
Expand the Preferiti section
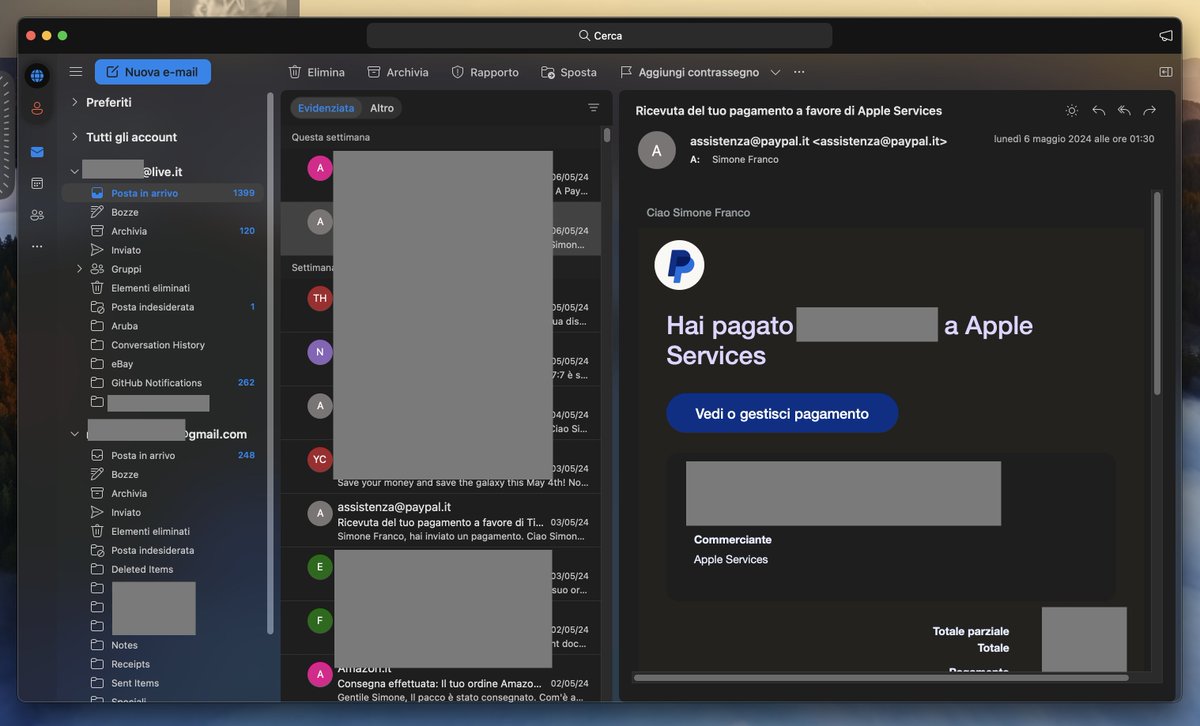[x=75, y=102]
